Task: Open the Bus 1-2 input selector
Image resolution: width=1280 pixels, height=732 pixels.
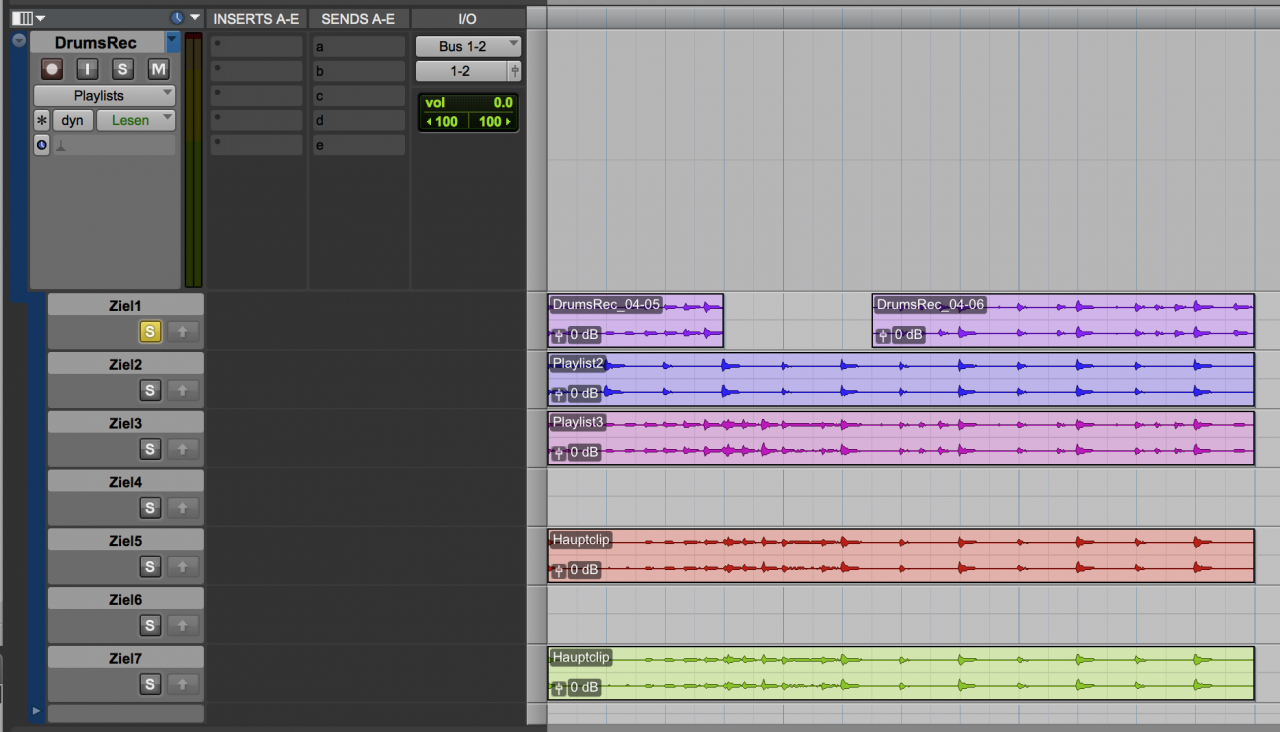Action: click(467, 46)
